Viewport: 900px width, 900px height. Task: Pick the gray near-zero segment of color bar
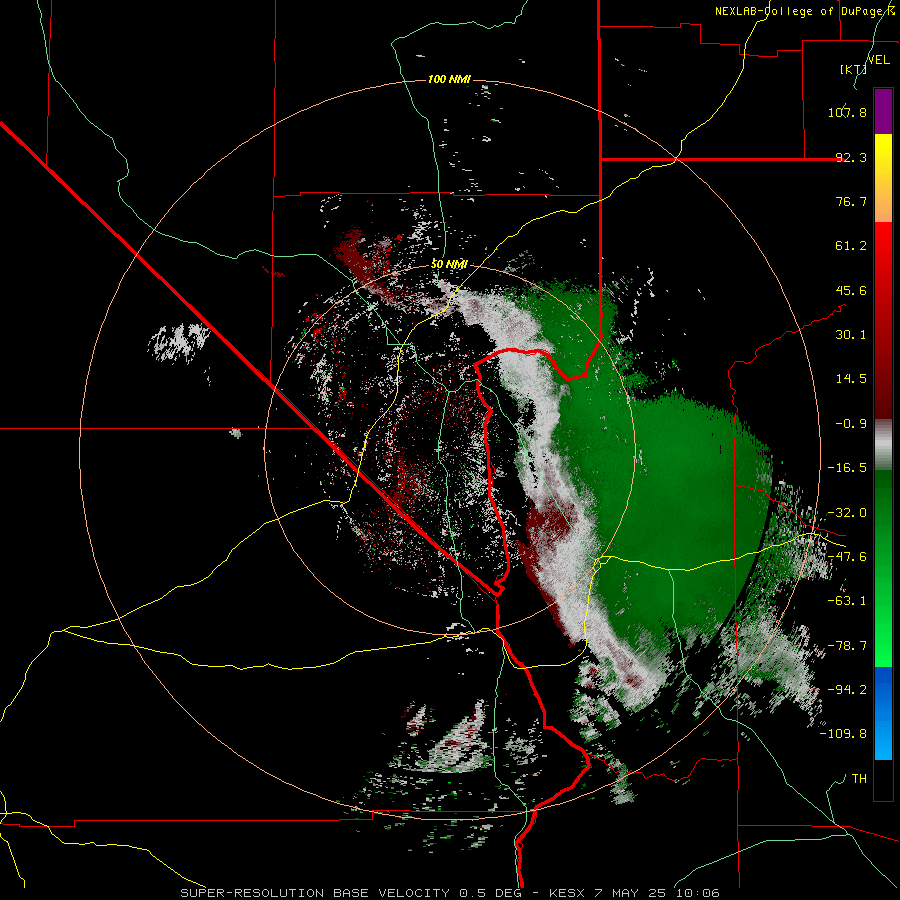(883, 444)
